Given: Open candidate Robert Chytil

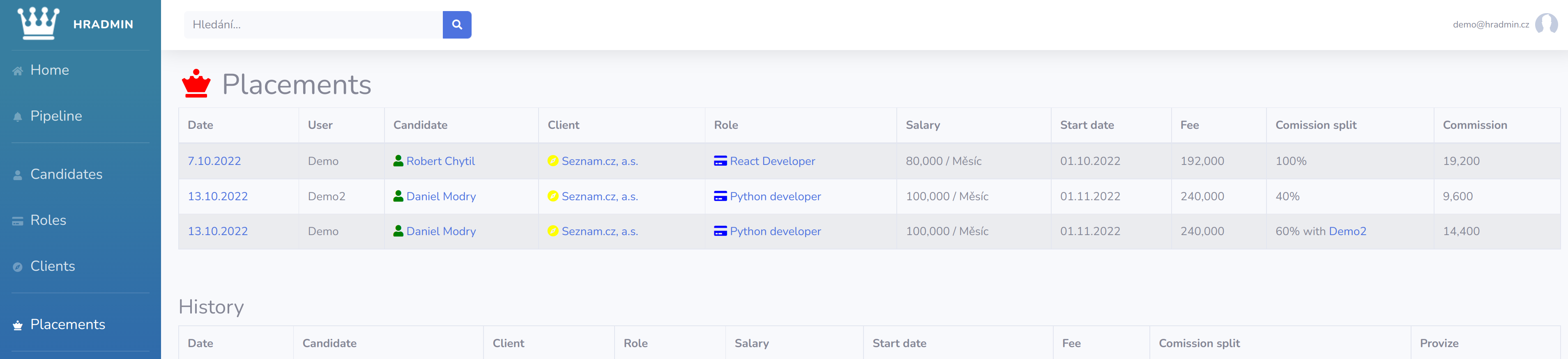Looking at the screenshot, I should 440,161.
